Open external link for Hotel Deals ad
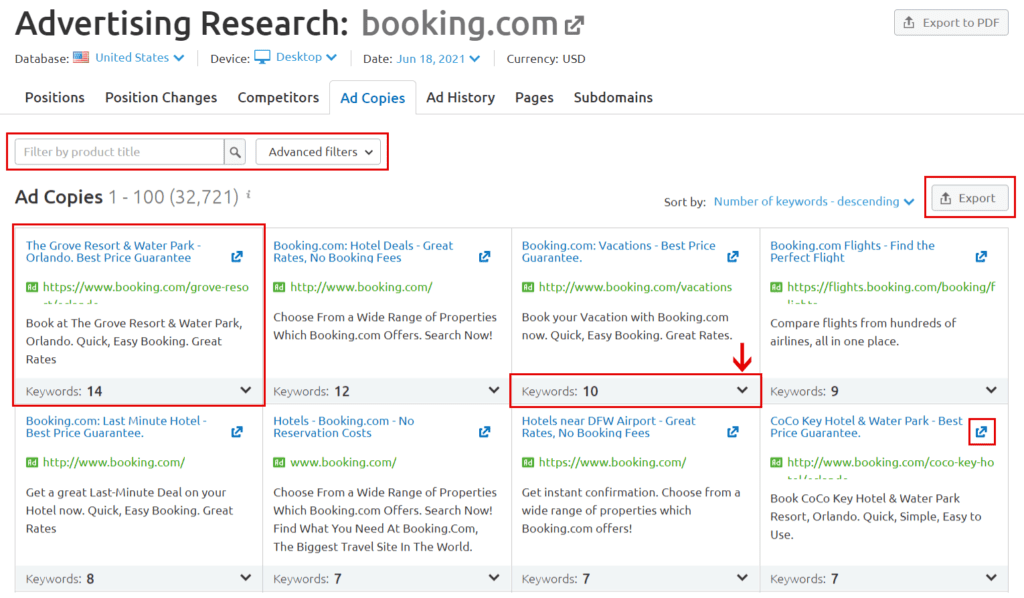Screen dimensions: 1024x598 click(x=485, y=257)
